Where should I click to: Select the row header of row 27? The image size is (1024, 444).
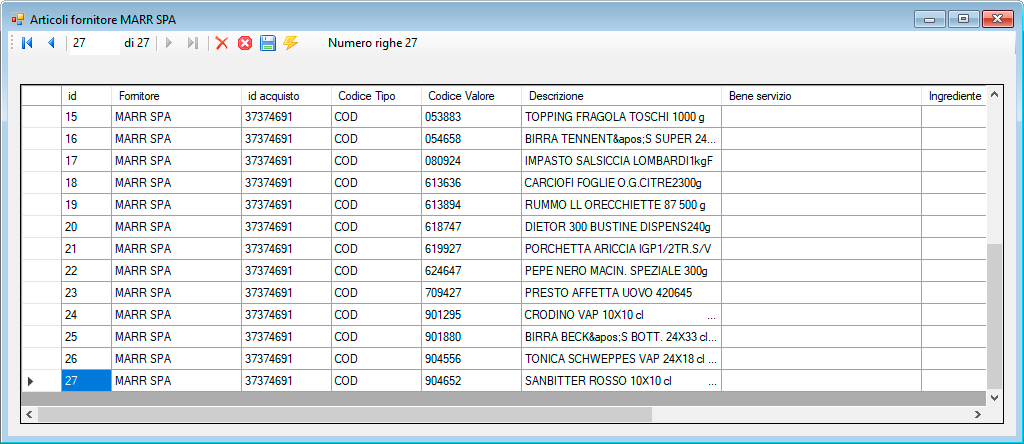click(41, 381)
